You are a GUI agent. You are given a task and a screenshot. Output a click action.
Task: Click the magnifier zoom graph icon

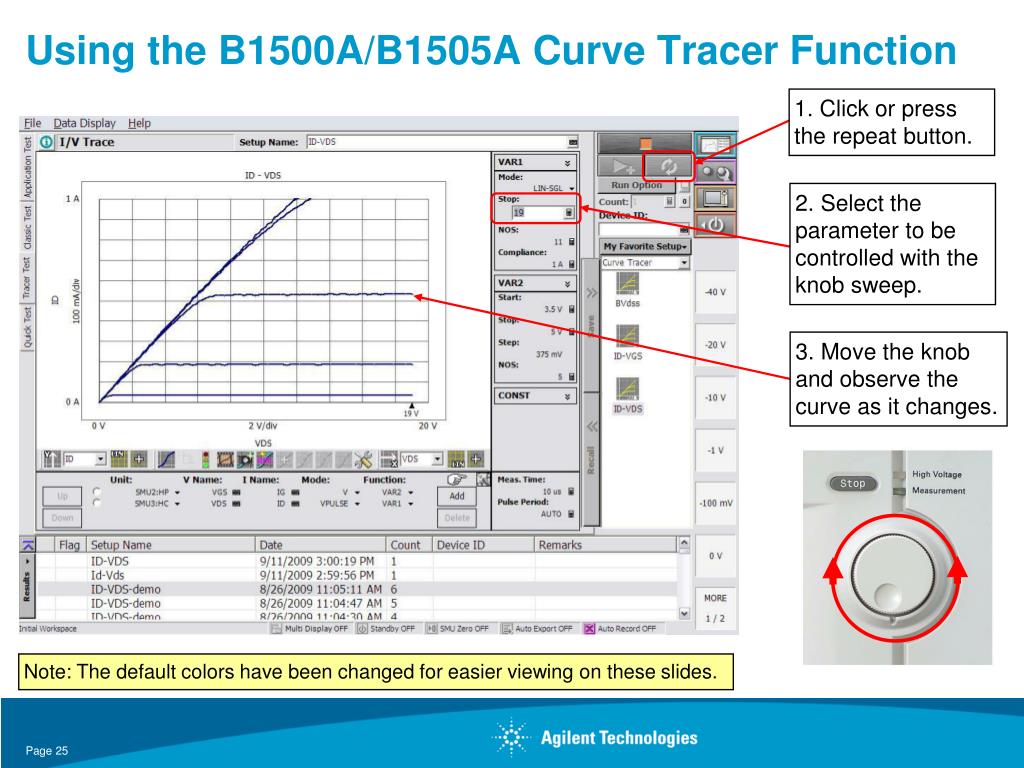point(245,459)
